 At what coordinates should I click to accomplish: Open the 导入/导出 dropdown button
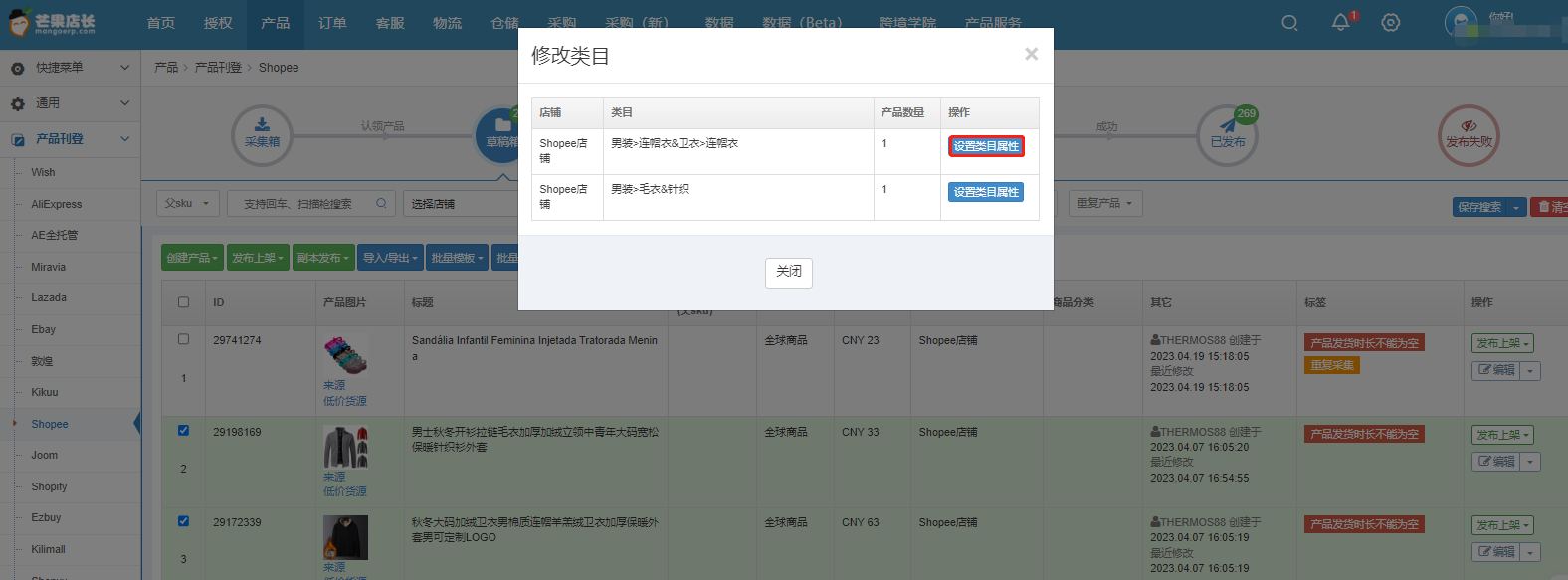390,258
